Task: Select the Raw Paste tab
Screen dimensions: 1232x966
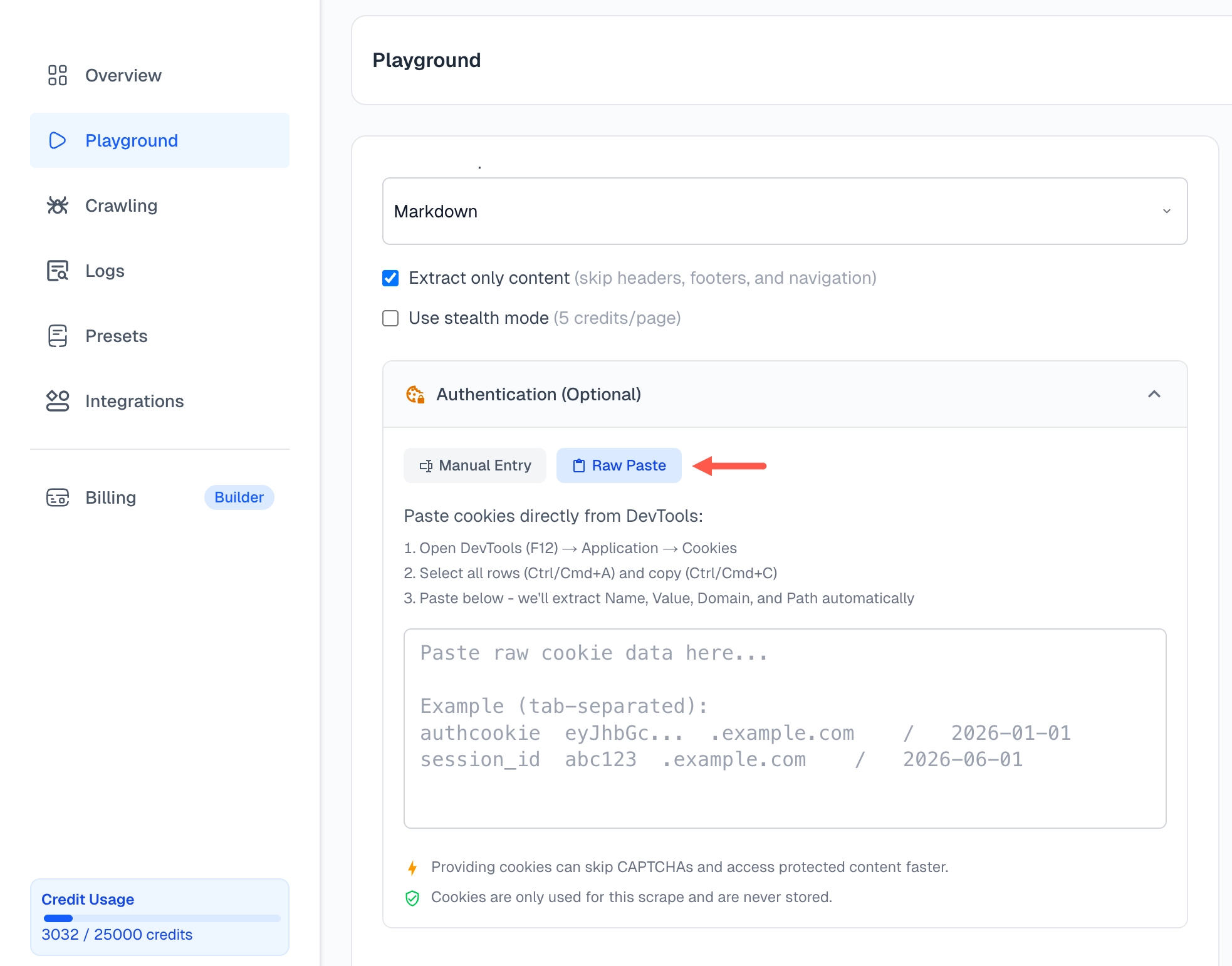Action: click(x=619, y=465)
